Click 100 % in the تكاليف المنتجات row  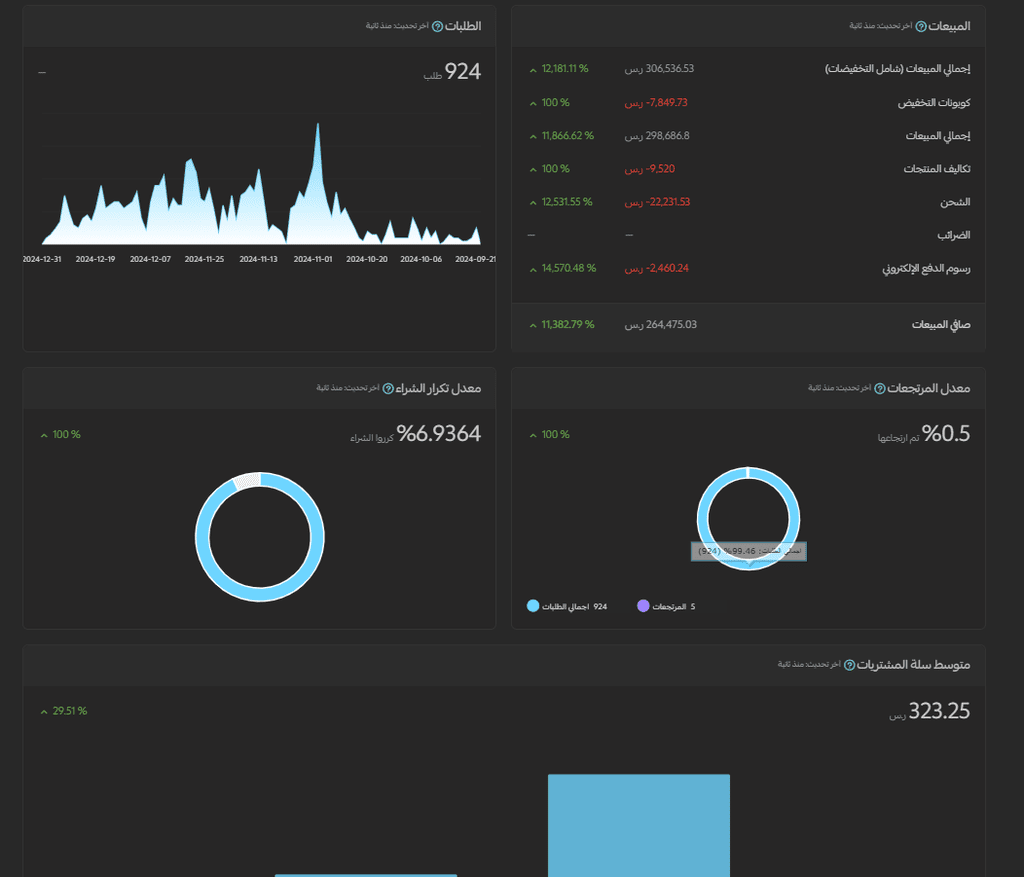tap(555, 169)
